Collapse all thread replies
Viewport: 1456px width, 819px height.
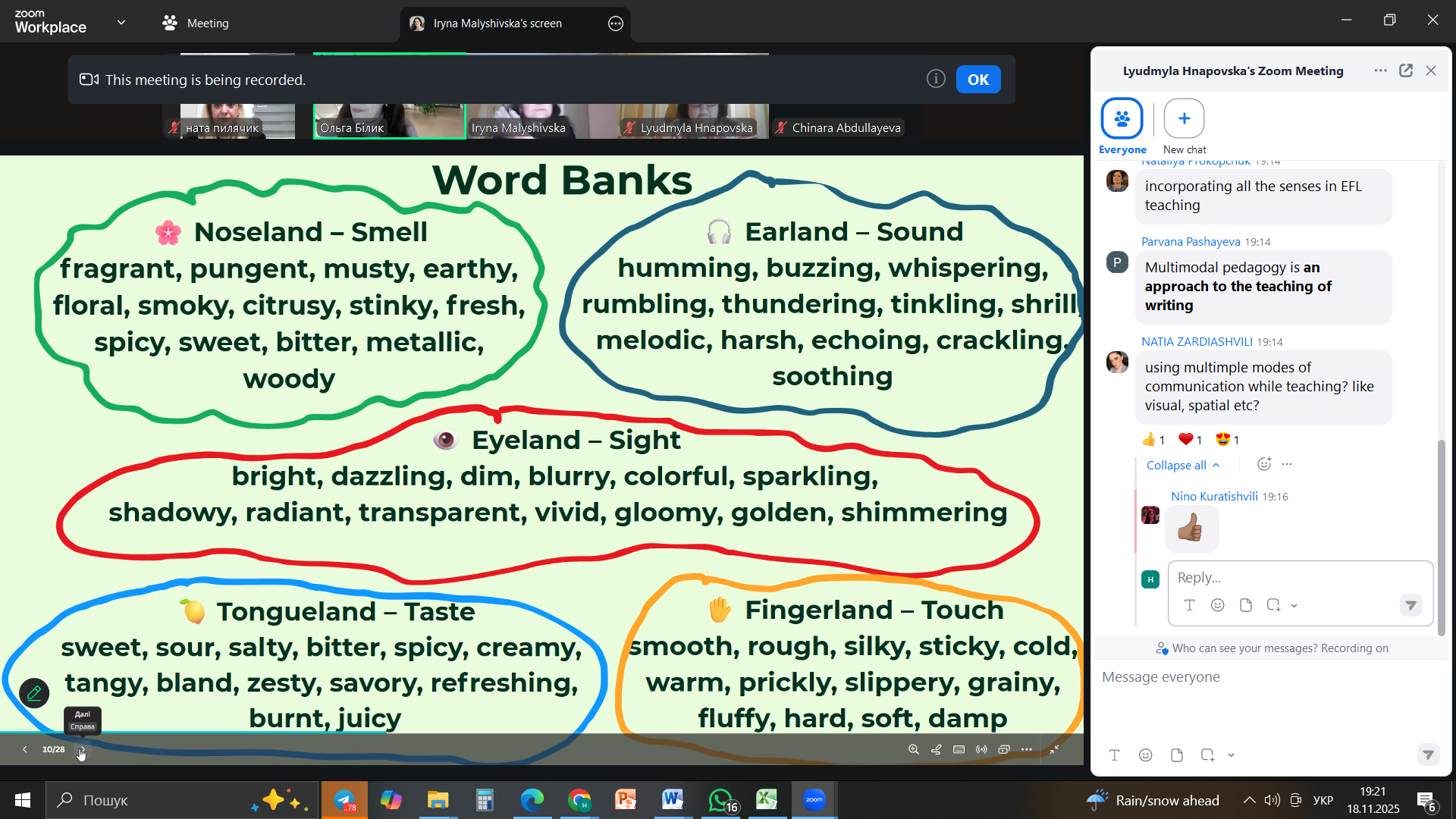point(1182,465)
